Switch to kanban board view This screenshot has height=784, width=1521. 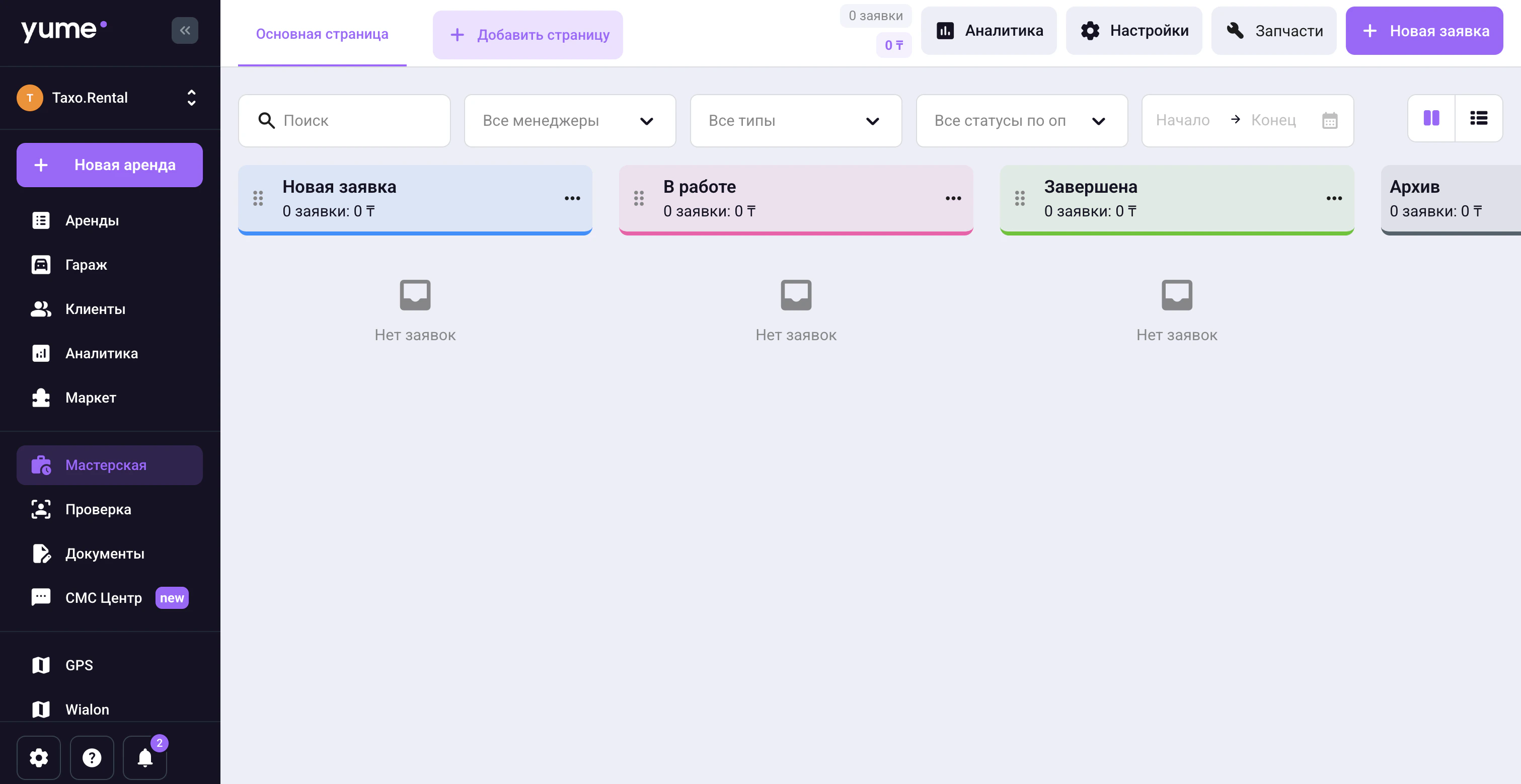(1431, 118)
